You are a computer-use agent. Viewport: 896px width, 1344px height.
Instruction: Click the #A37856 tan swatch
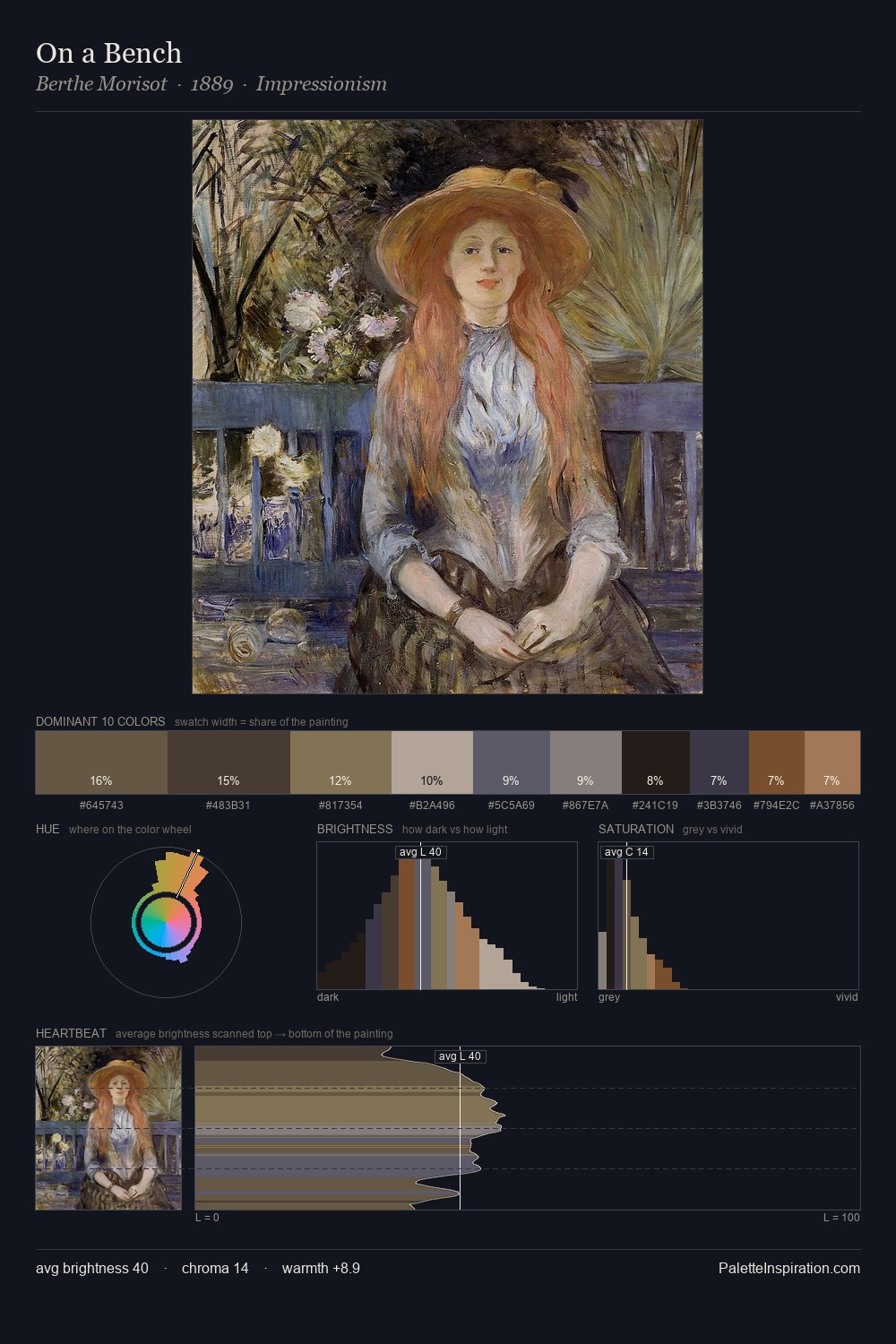[x=832, y=762]
